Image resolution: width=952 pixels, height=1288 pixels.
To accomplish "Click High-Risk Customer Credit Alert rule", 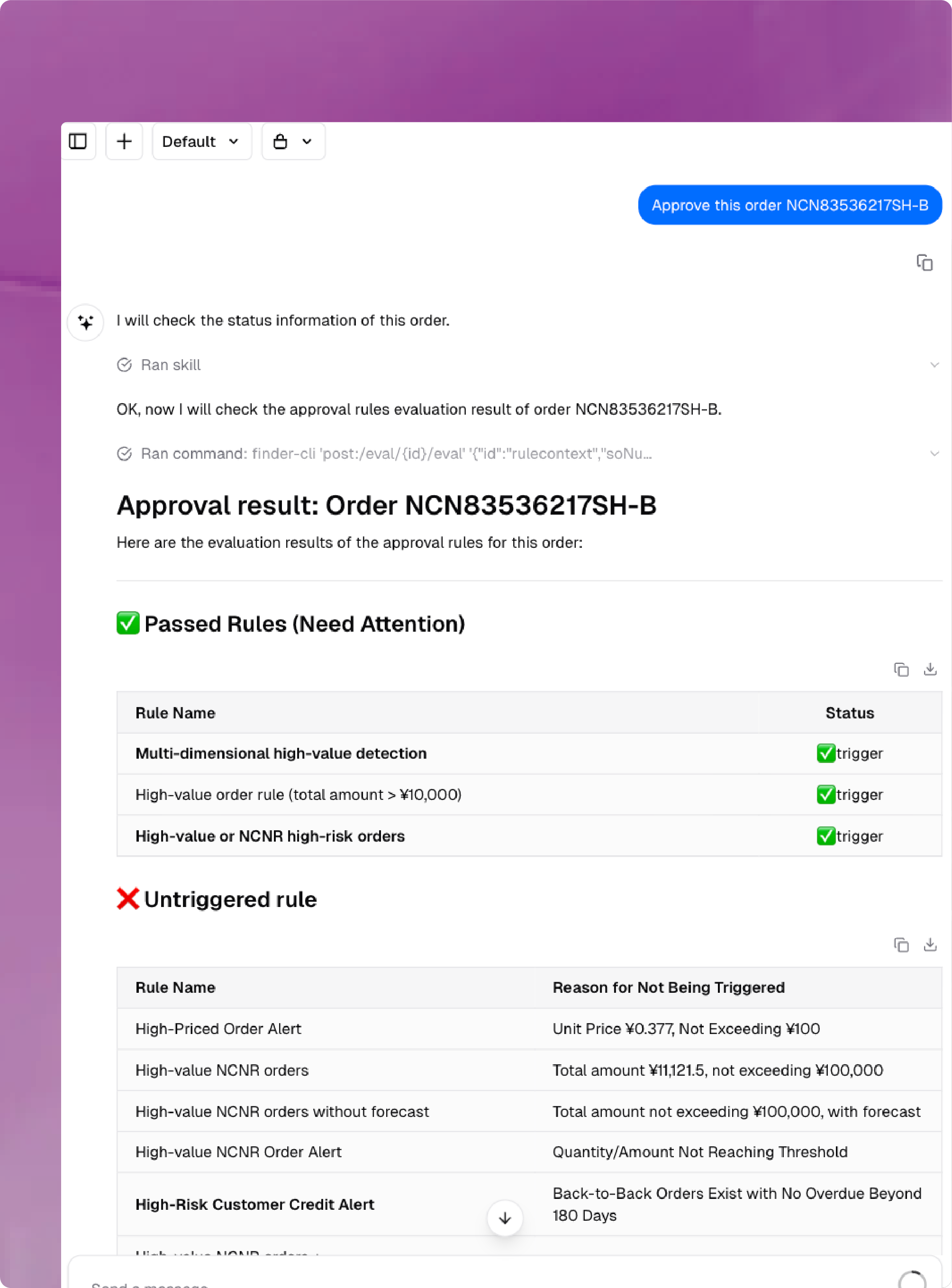I will tap(255, 1205).
